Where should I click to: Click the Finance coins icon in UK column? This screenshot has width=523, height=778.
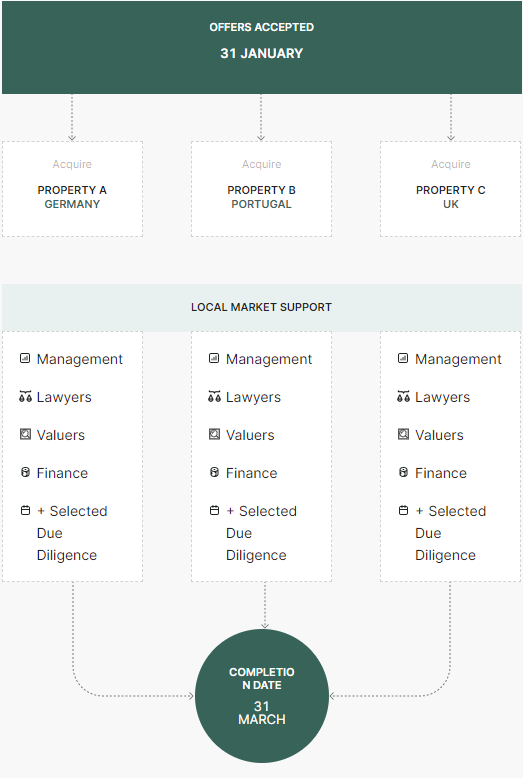tap(403, 472)
